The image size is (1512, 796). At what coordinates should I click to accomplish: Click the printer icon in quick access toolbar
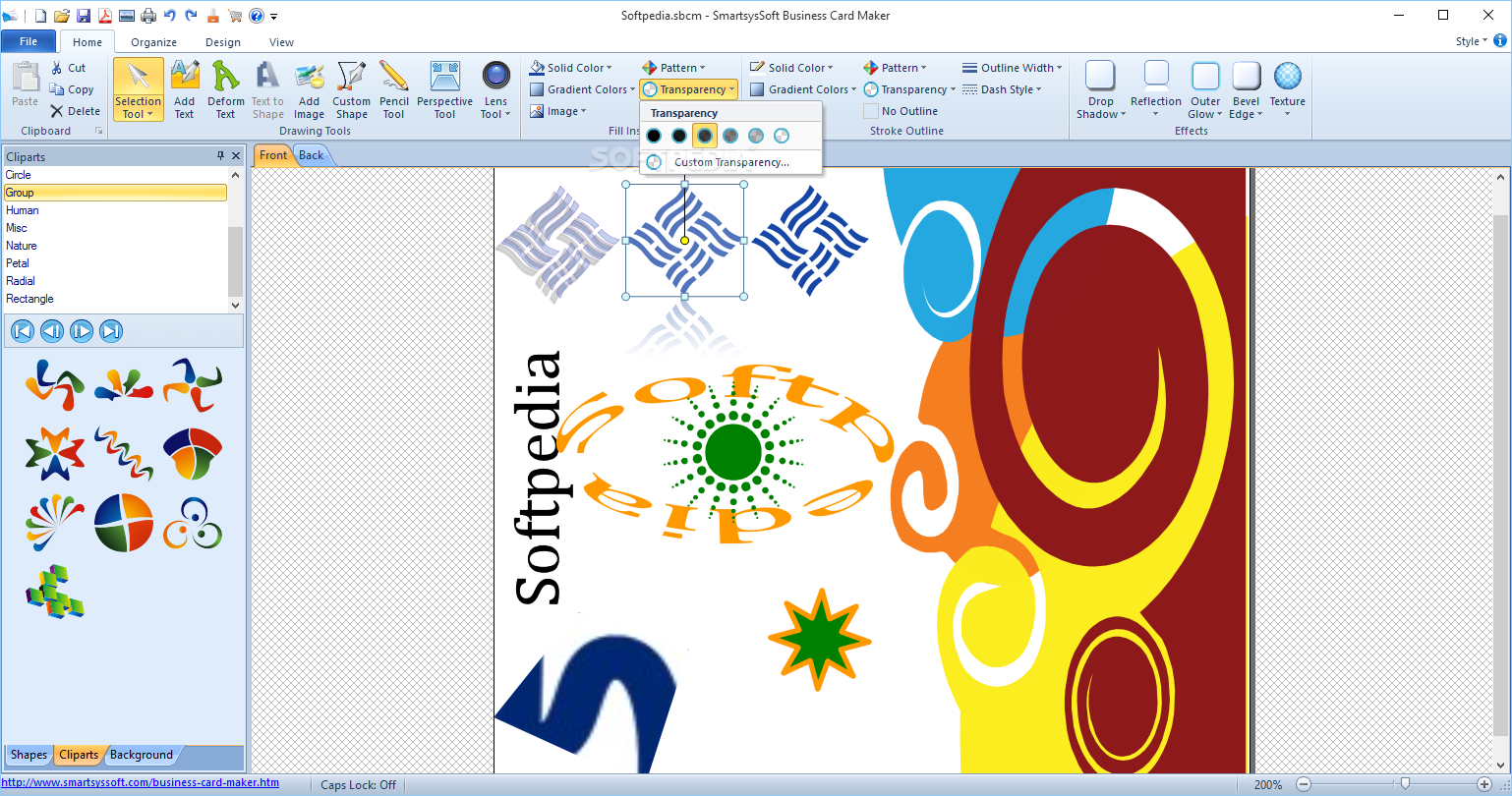click(148, 16)
